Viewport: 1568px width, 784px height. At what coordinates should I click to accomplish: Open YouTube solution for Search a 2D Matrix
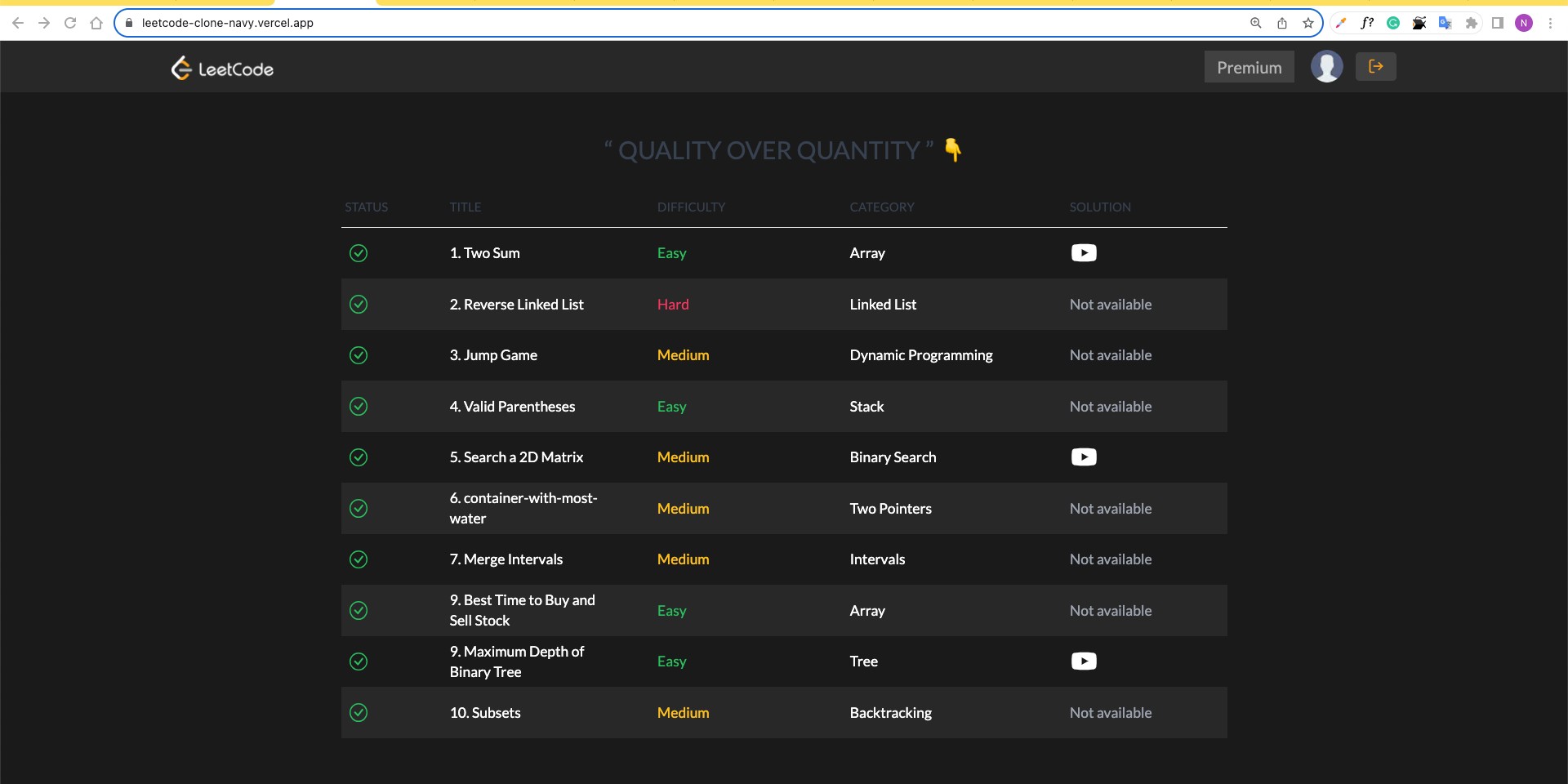coord(1084,457)
